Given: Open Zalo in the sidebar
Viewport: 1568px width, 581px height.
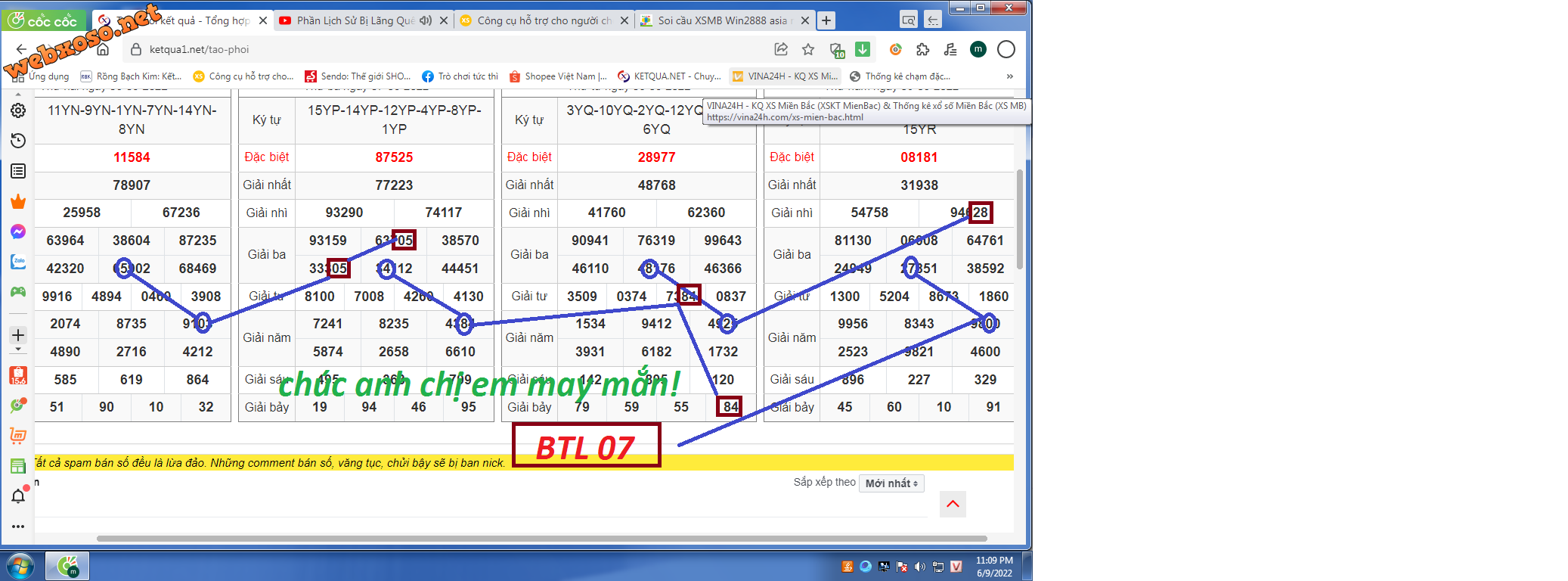Looking at the screenshot, I should tap(18, 262).
